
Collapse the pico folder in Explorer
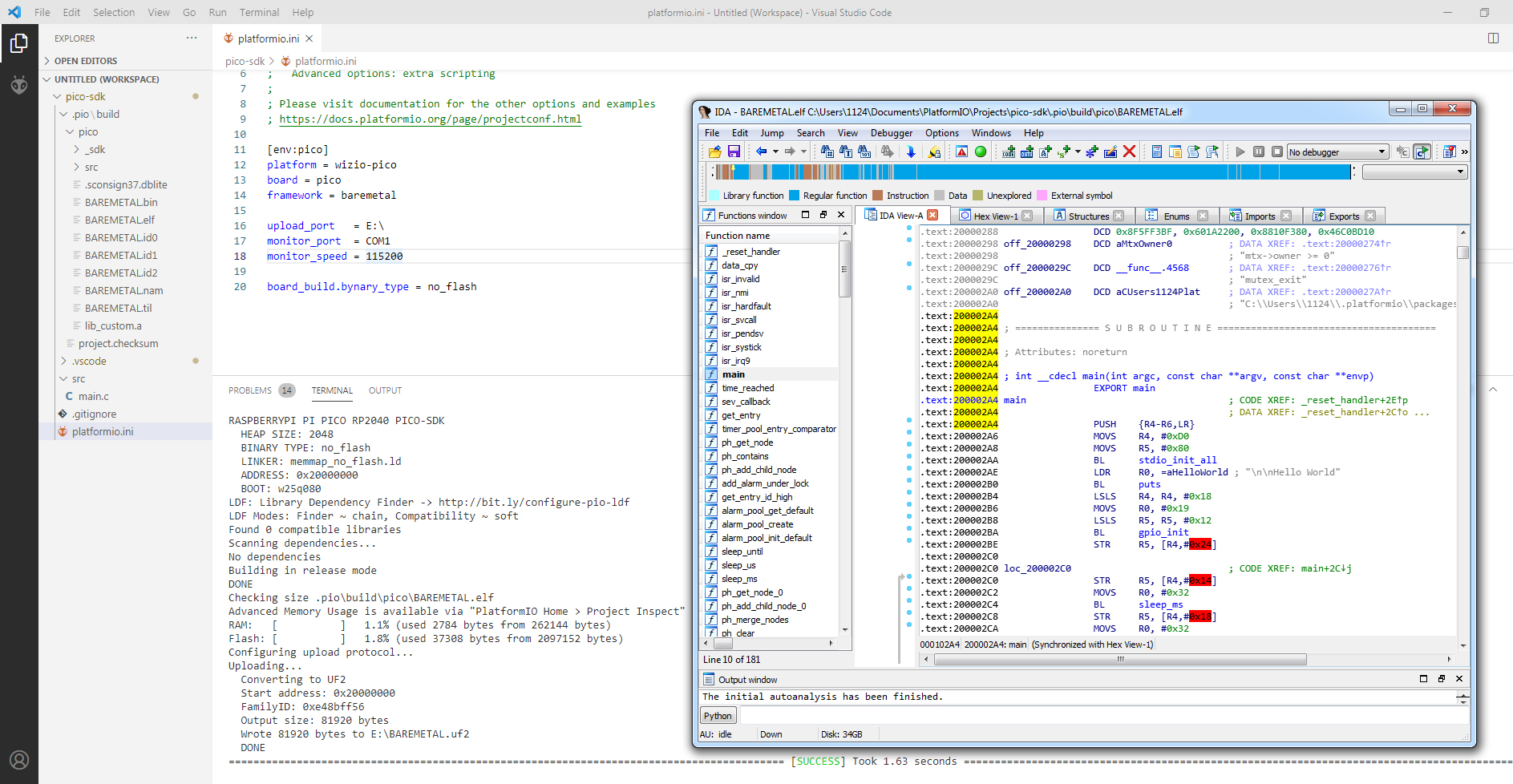[x=70, y=132]
